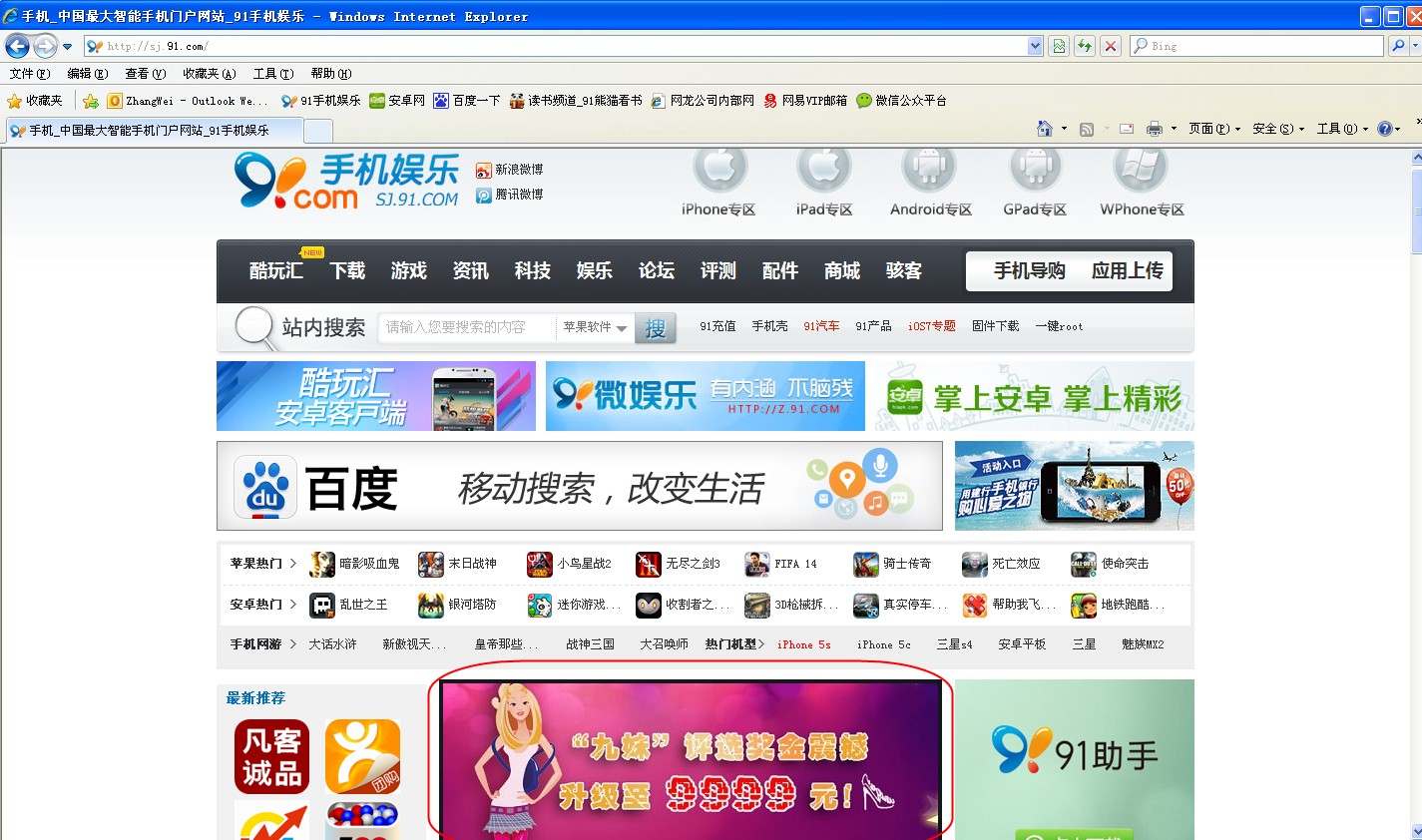Click the 百度 移动搜索 banner

tap(580, 486)
